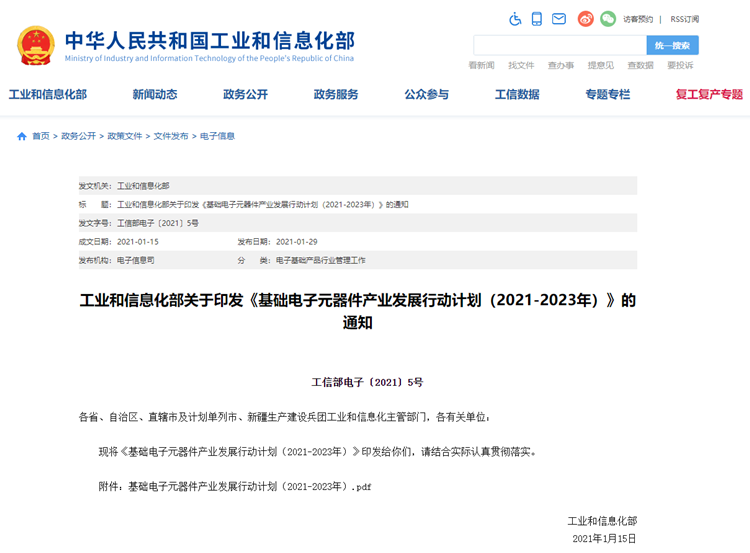Click the accessibility wheelchair icon
Viewport: 750px width, 553px height.
(515, 19)
